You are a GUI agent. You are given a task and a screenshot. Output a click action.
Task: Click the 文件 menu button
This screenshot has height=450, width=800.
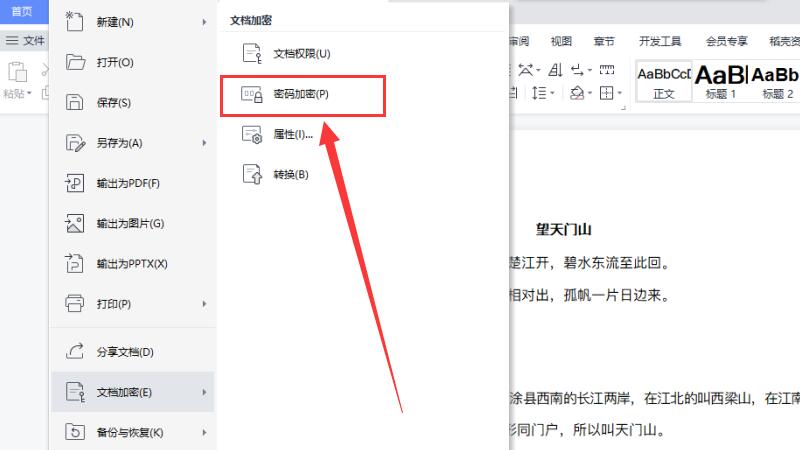click(x=26, y=41)
